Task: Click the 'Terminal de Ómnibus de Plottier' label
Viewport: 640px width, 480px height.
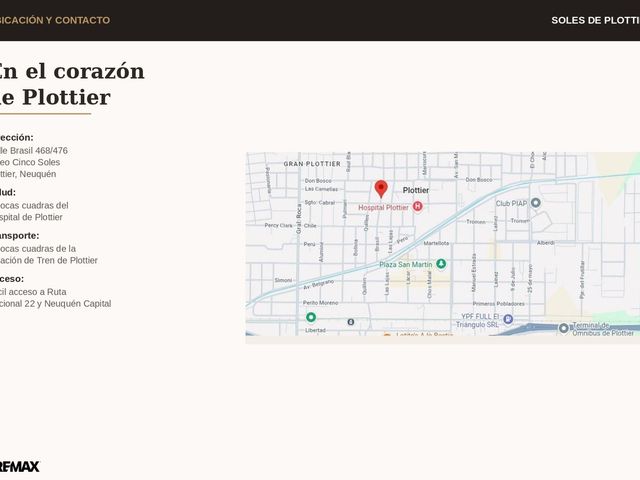Action: pyautogui.click(x=603, y=329)
